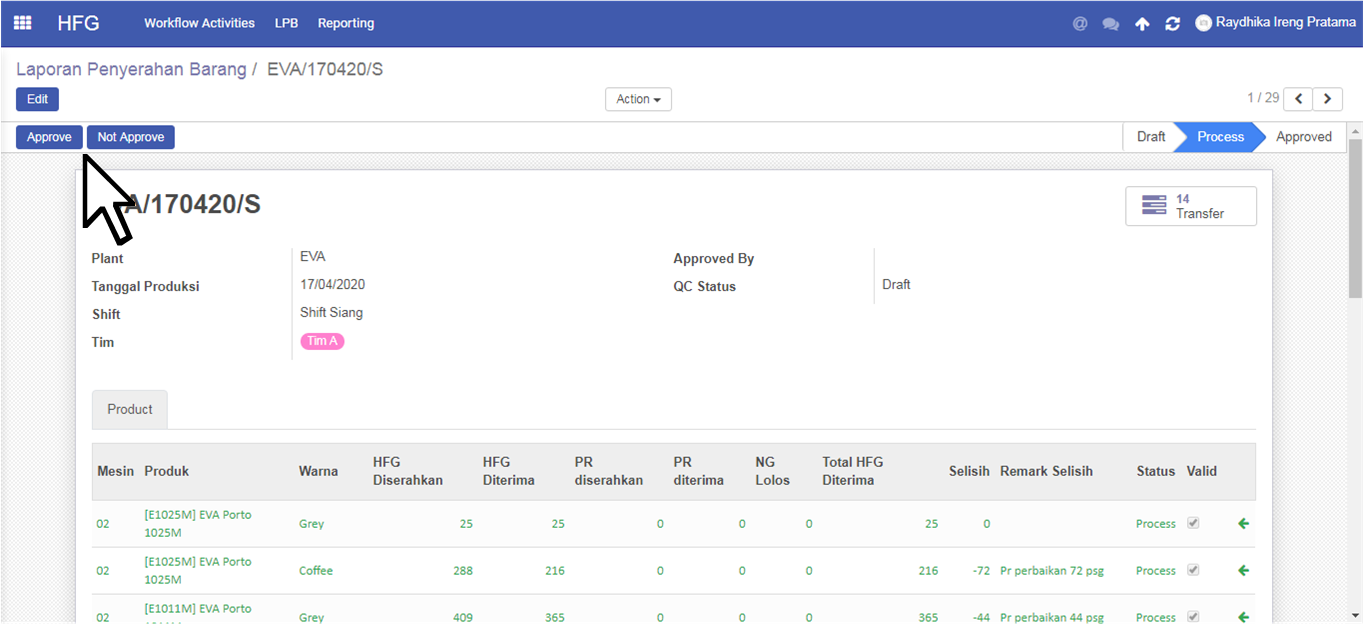Toggle Valid checkbox for Coffee row
Viewport: 1364px width, 624px height.
1192,570
